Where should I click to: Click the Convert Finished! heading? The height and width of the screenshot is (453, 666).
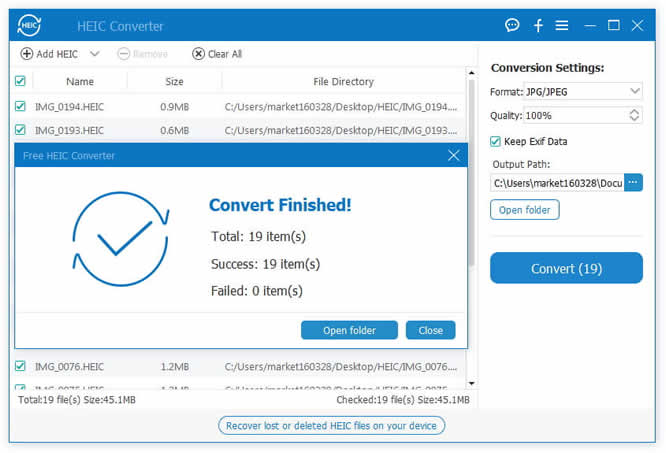click(x=280, y=205)
